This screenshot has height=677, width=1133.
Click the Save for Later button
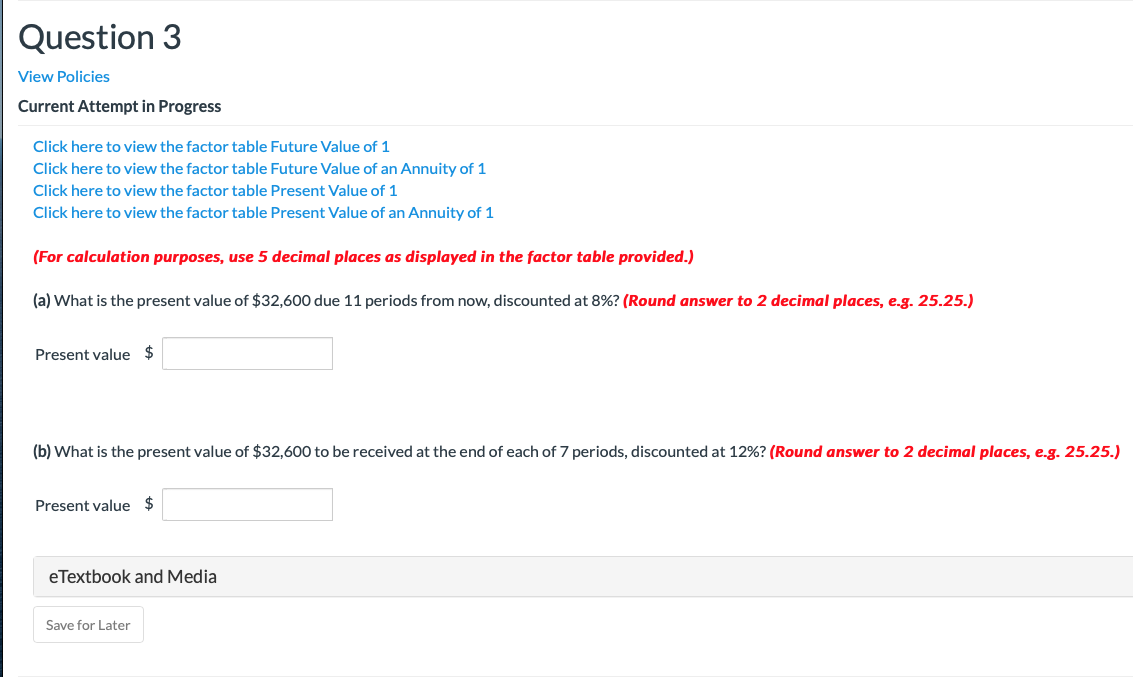coord(88,624)
